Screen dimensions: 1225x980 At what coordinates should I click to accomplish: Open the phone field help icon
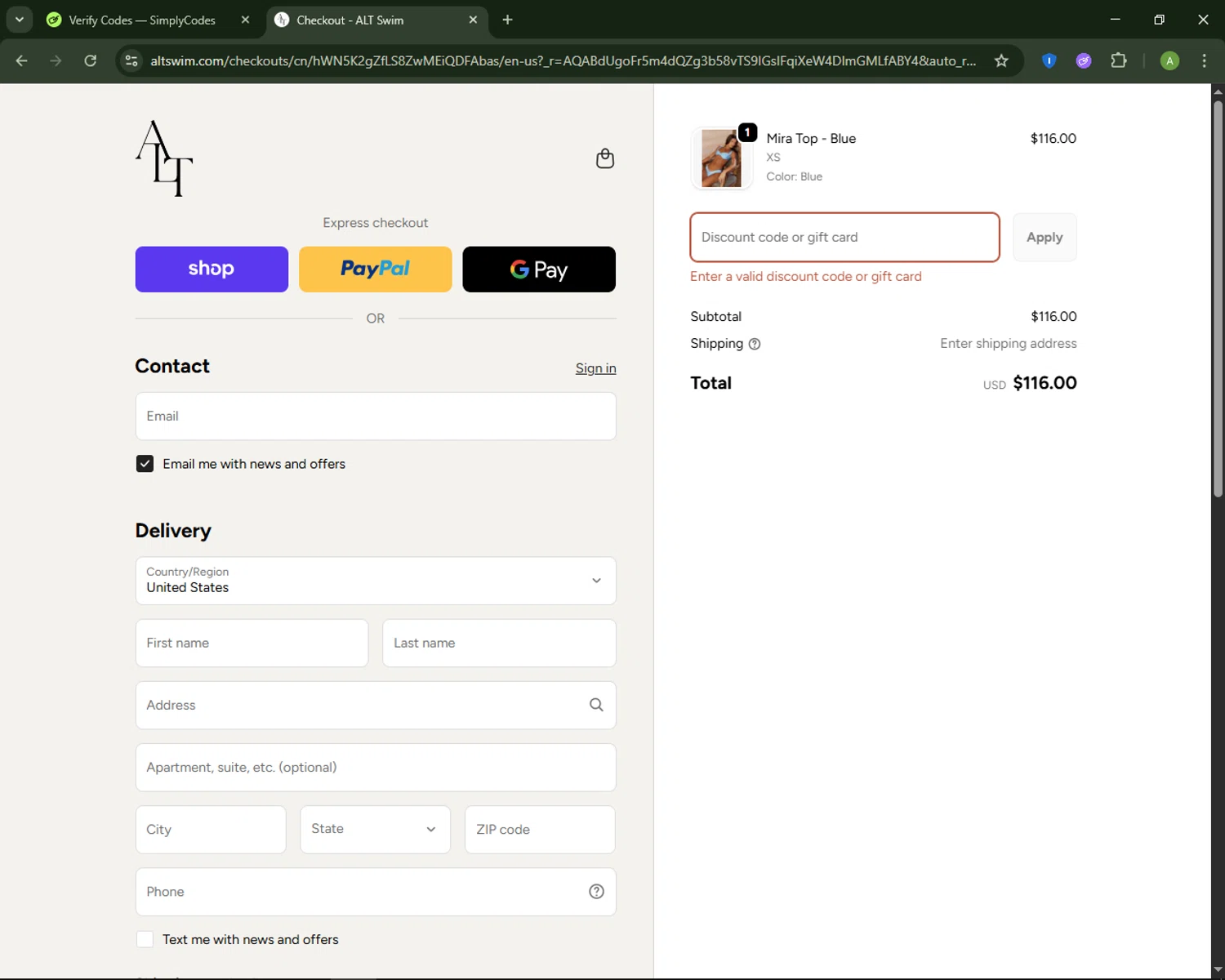pos(596,892)
